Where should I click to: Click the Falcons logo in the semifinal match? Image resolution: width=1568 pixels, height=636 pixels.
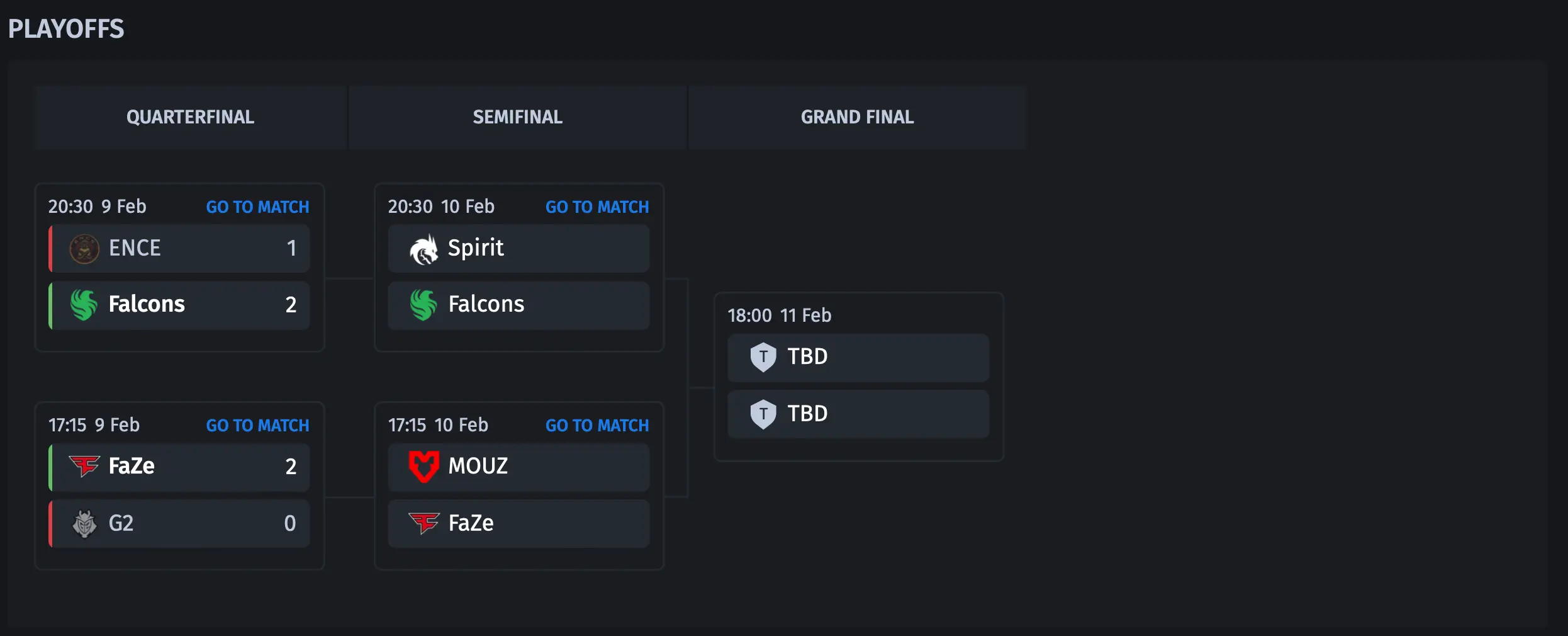coord(424,305)
